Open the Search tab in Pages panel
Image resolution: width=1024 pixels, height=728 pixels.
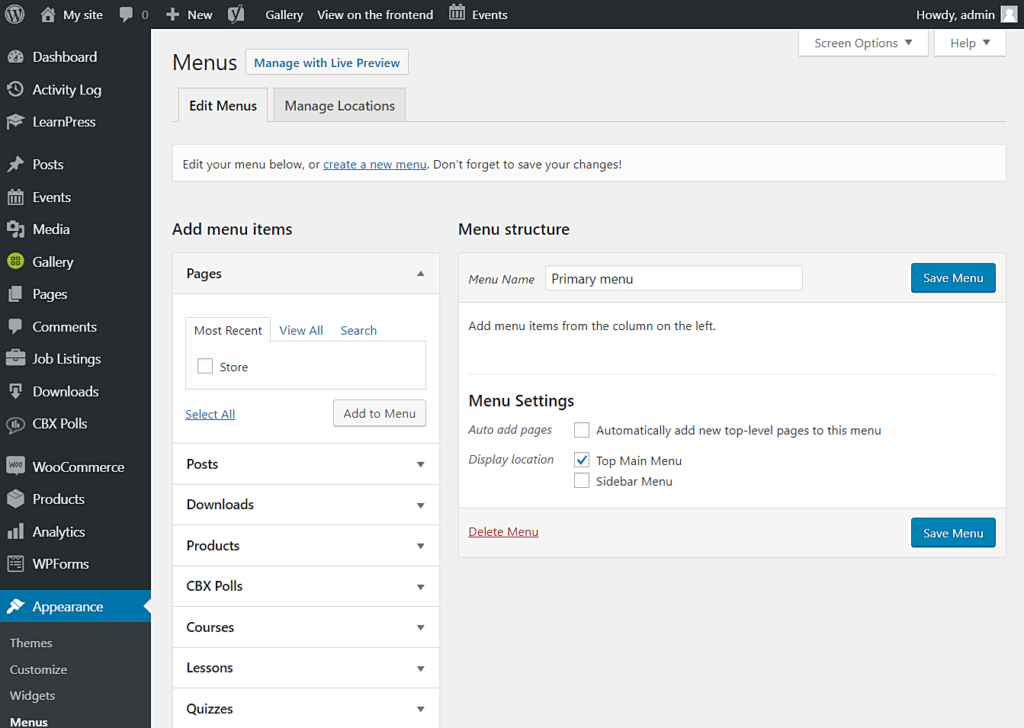358,330
